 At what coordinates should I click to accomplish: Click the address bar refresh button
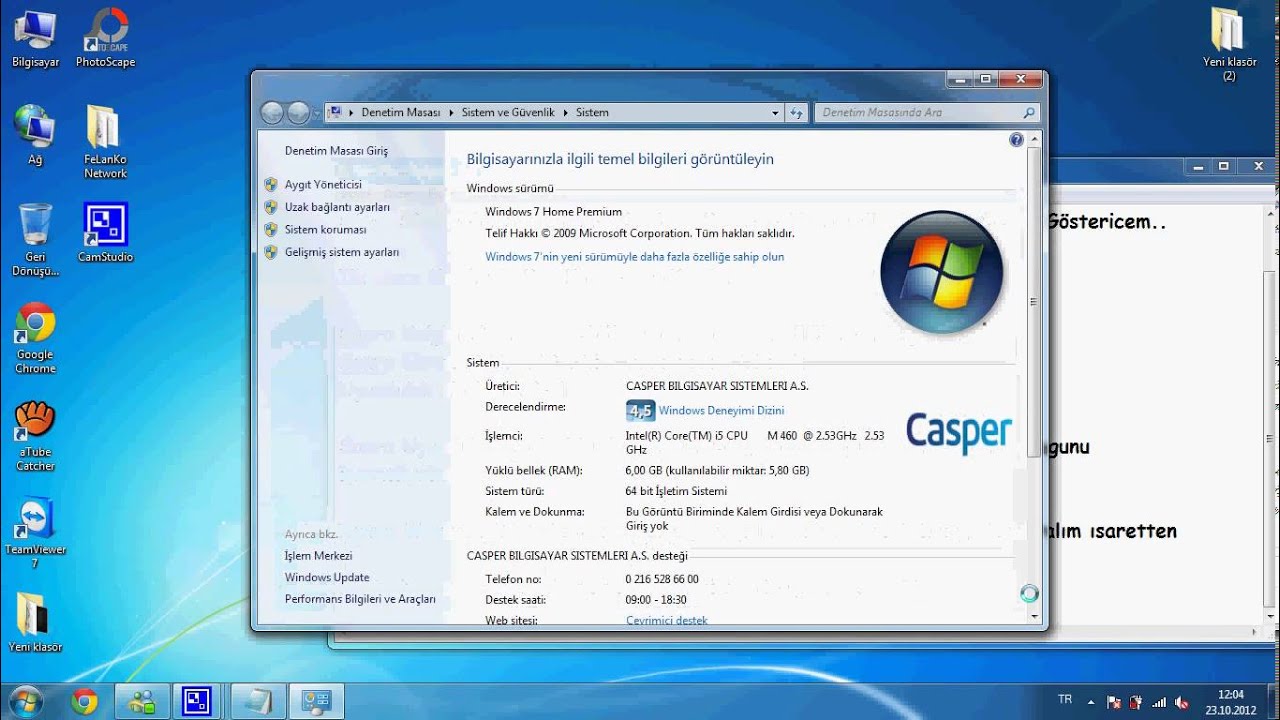pos(797,113)
